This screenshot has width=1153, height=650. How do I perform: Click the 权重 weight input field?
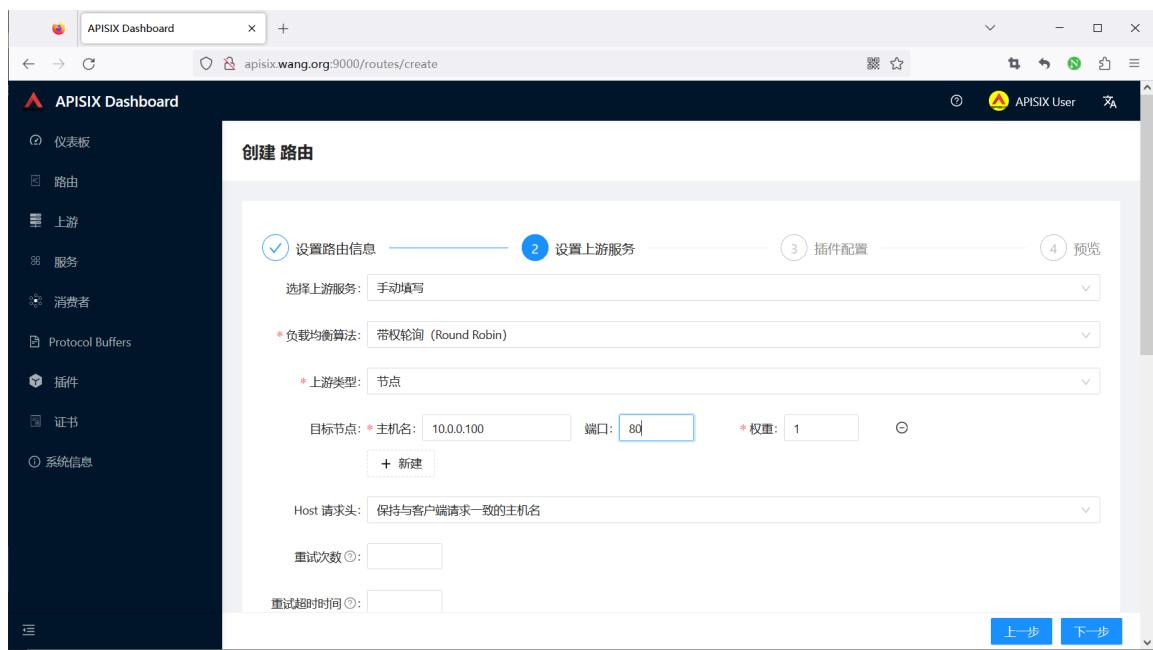(821, 428)
